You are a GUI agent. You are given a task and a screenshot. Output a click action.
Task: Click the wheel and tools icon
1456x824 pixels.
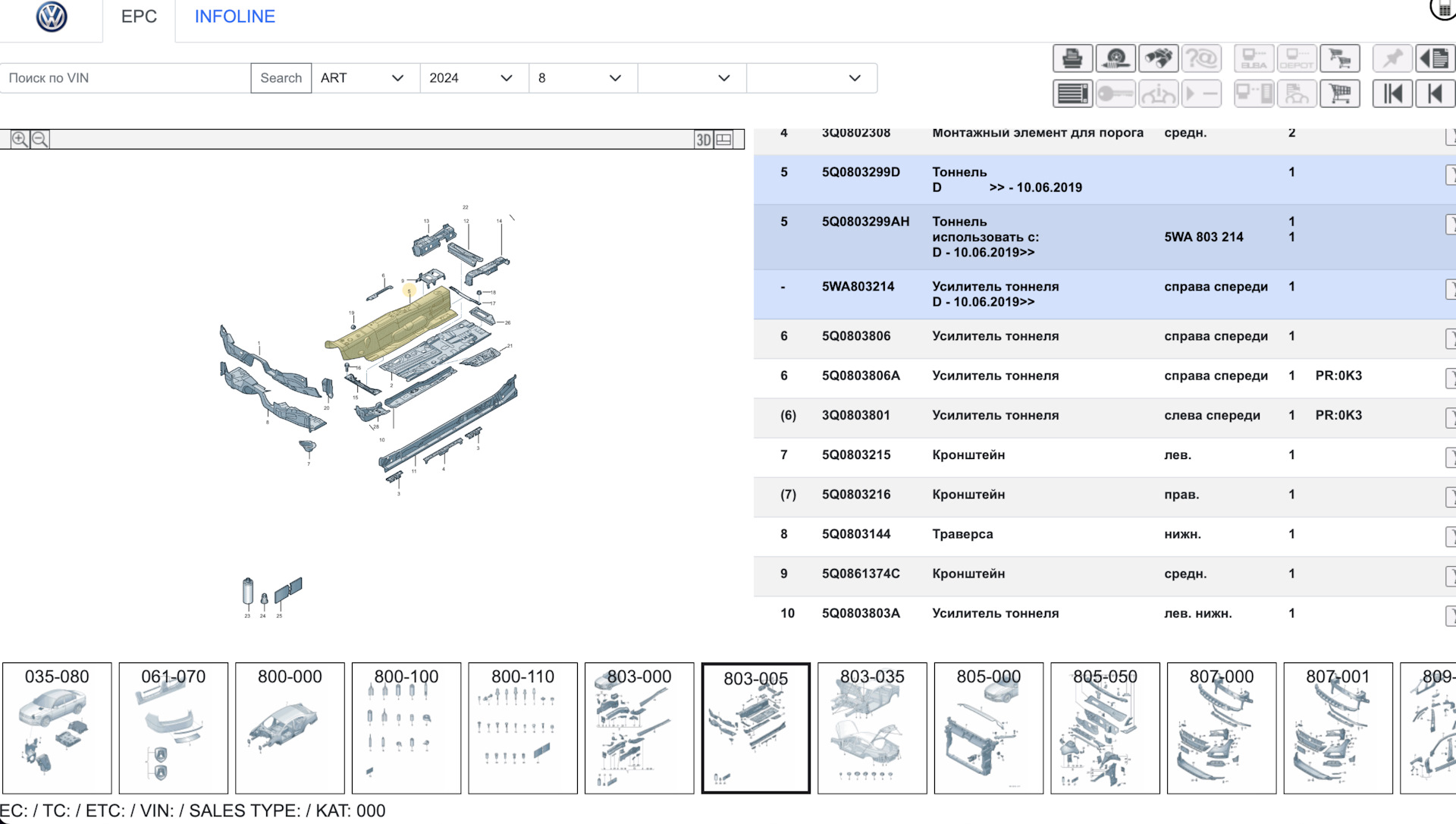pyautogui.click(x=1116, y=58)
